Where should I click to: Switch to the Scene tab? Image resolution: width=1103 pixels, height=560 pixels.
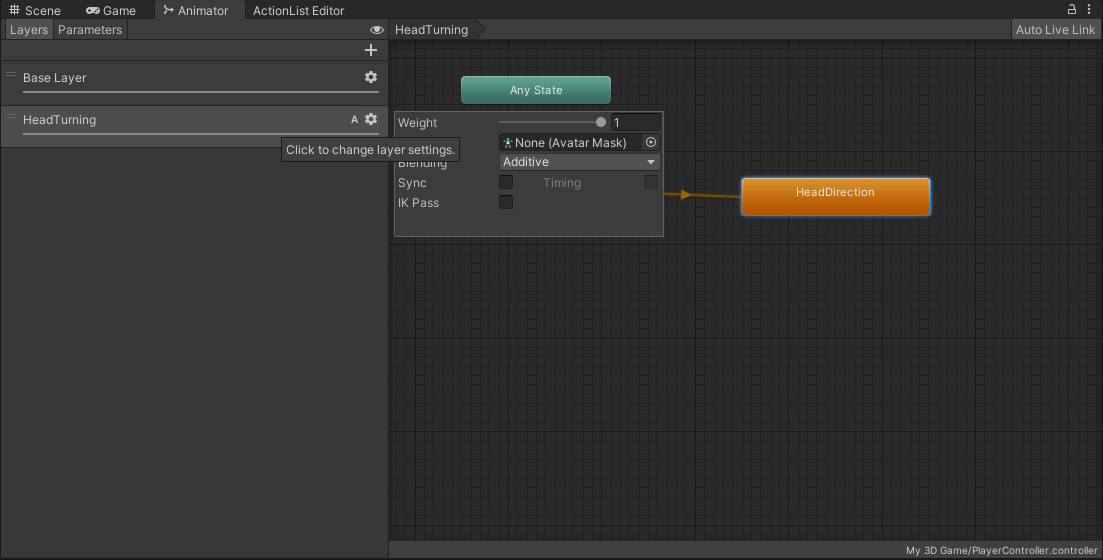[34, 11]
